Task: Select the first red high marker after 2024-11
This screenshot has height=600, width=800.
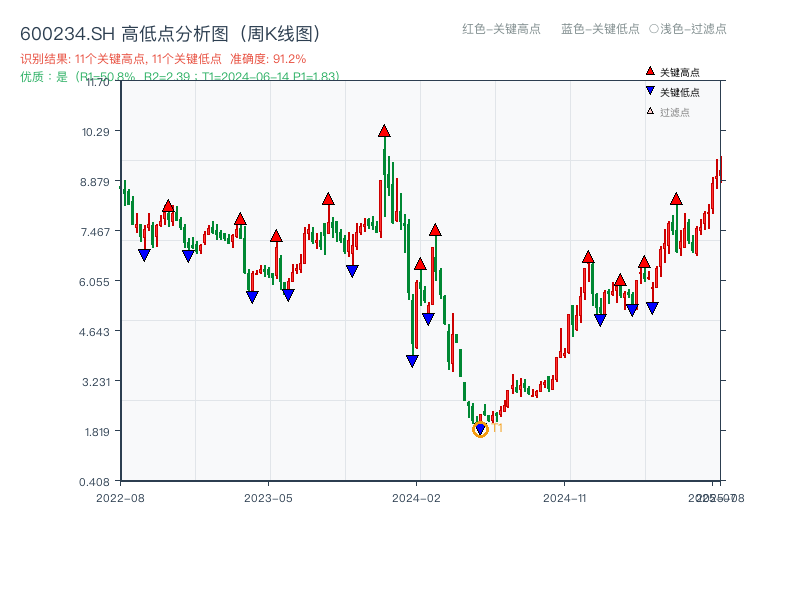Action: 588,257
